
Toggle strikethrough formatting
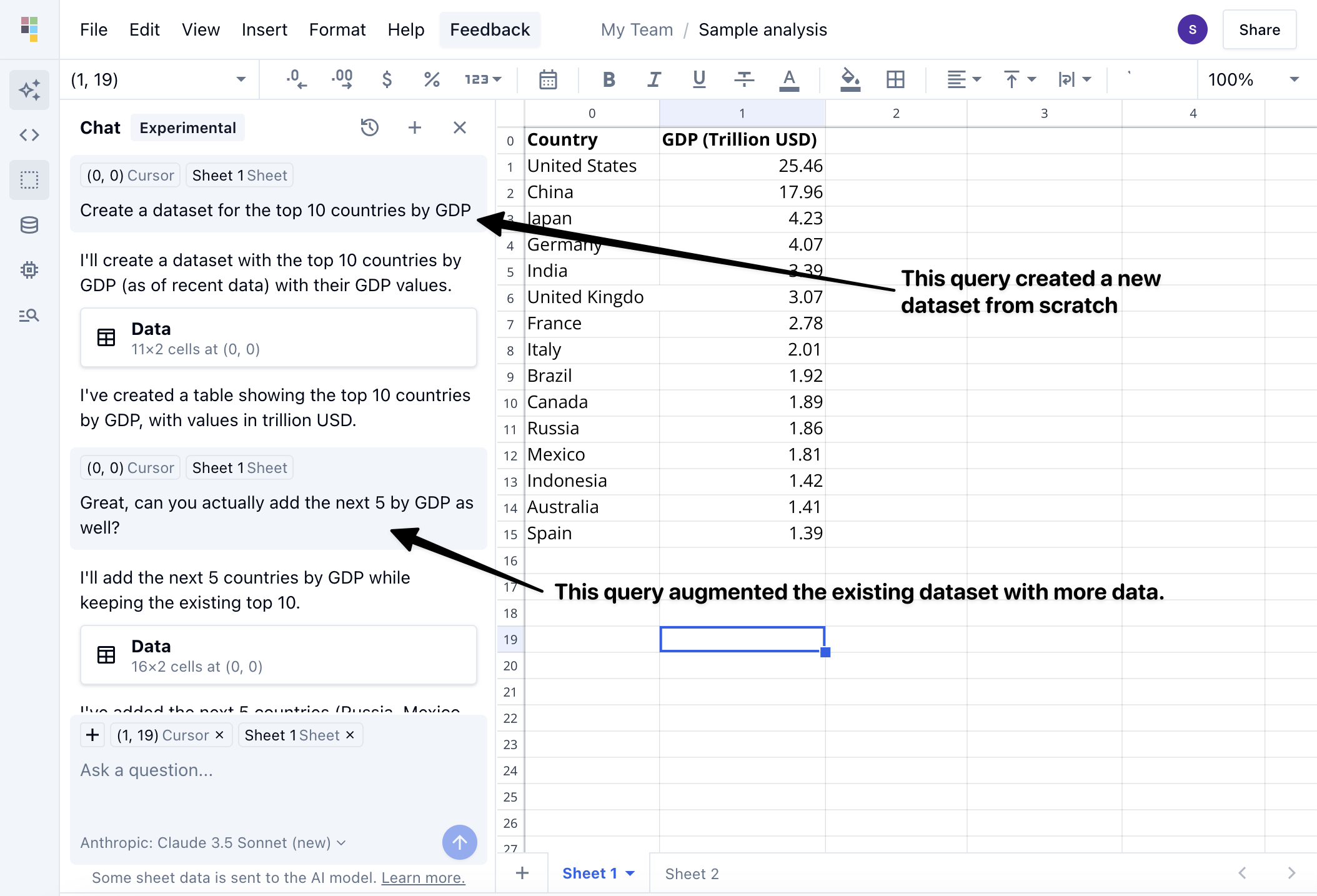click(x=743, y=79)
